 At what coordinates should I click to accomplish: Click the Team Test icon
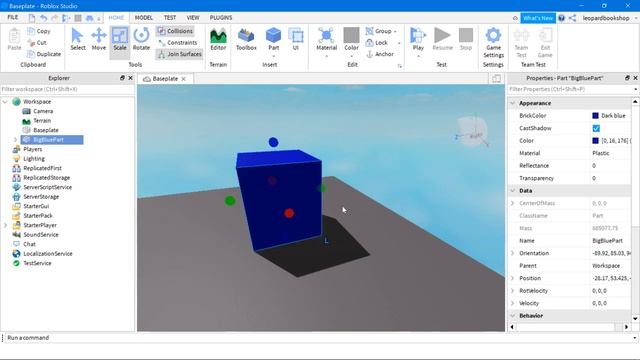tap(521, 42)
